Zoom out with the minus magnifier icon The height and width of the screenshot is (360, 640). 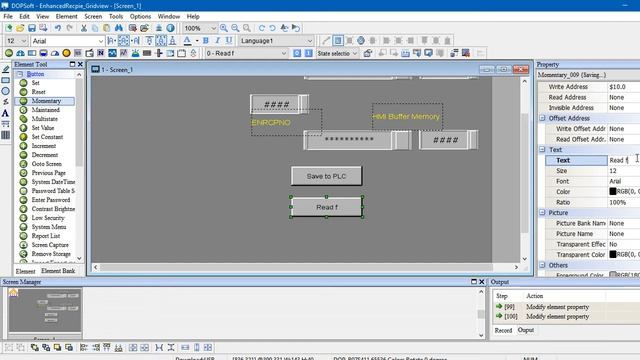(x=235, y=28)
